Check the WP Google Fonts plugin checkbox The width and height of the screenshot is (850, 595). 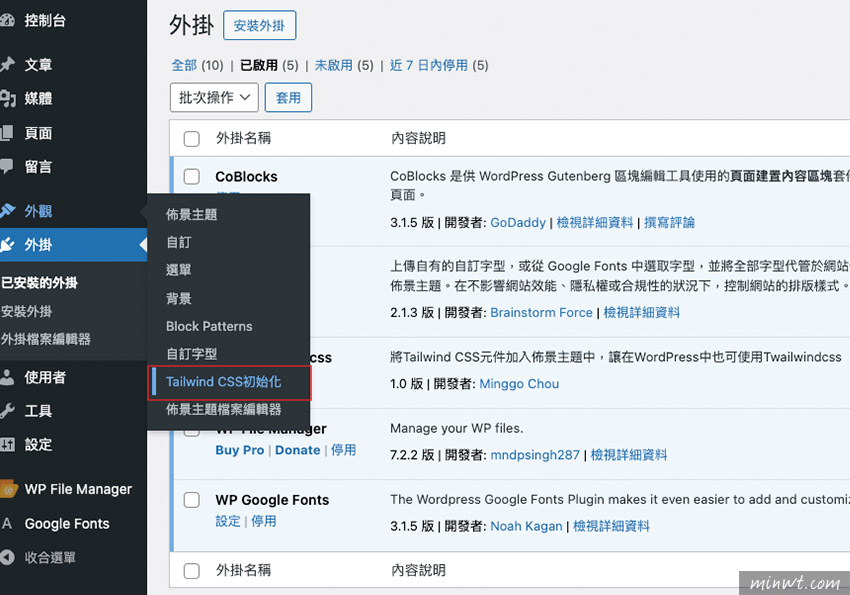pos(191,500)
